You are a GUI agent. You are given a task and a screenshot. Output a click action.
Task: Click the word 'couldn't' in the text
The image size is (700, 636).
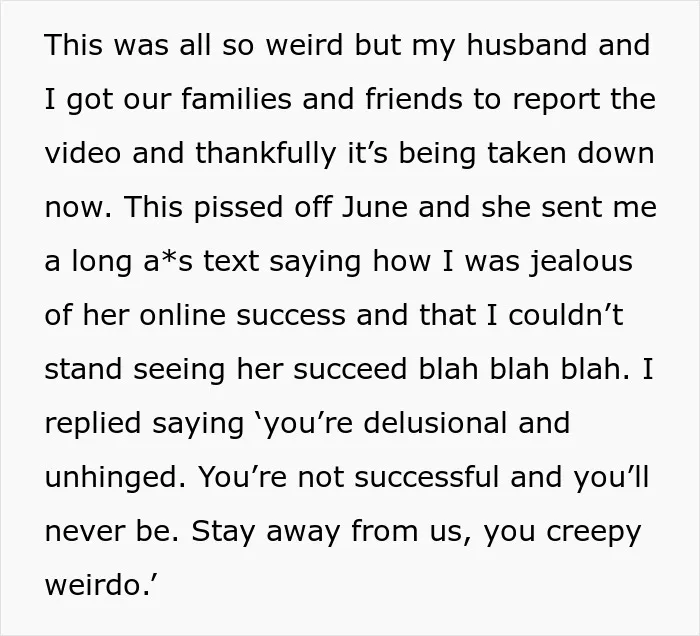[566, 315]
